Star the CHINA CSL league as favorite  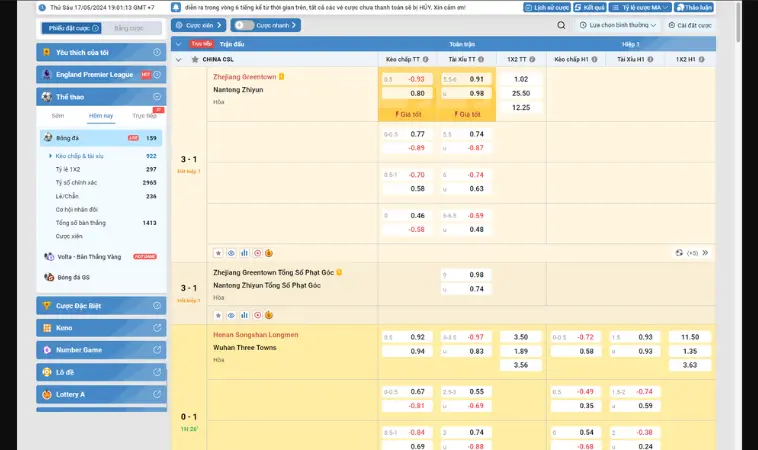pyautogui.click(x=193, y=59)
